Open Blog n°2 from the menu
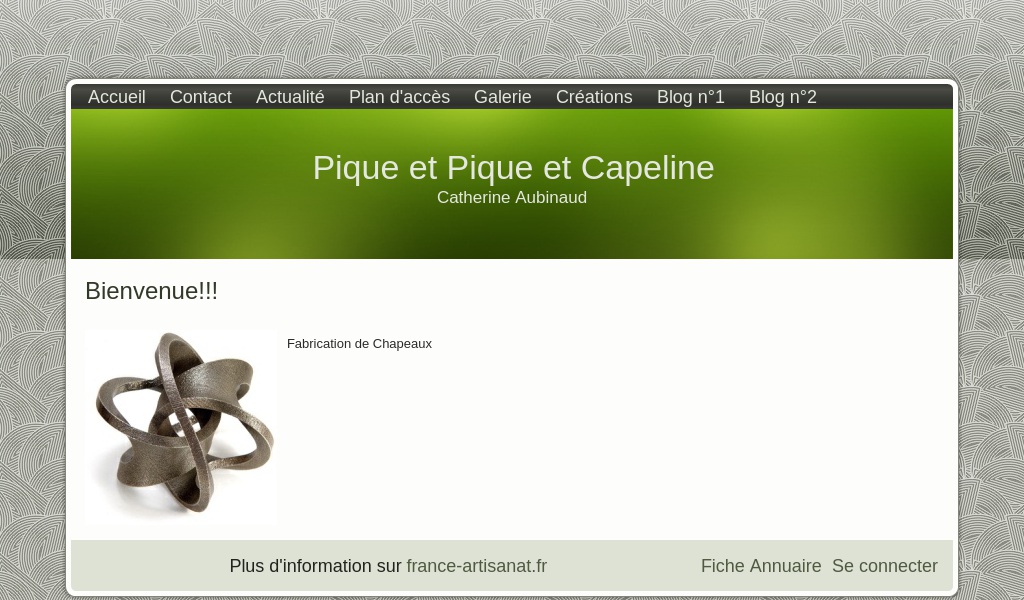Viewport: 1024px width, 600px height. (x=782, y=97)
